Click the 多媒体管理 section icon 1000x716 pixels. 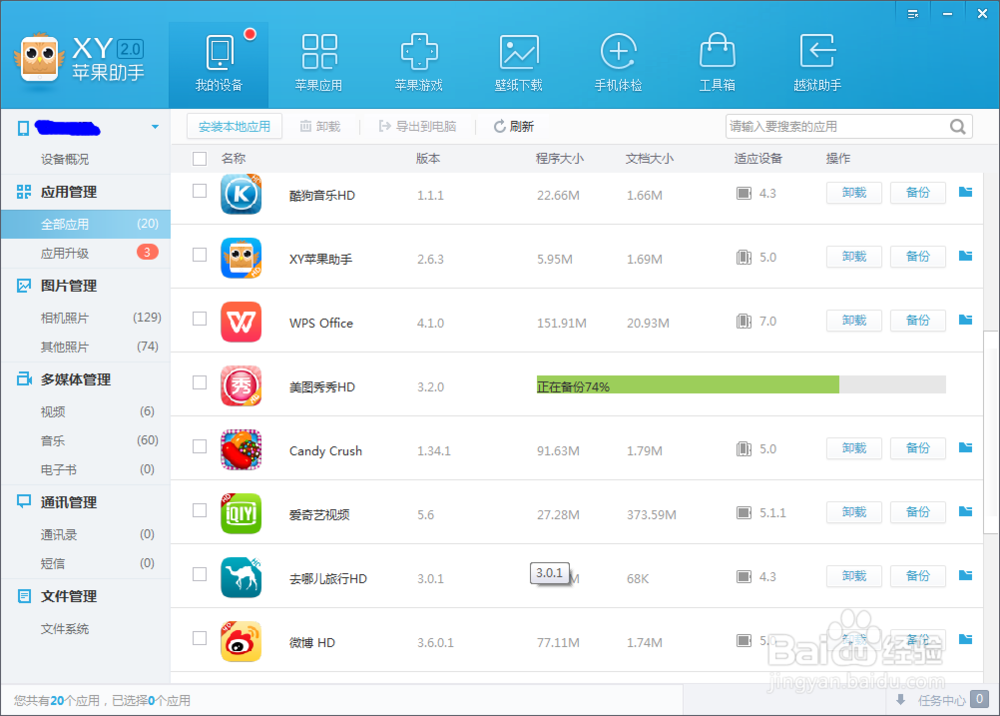click(x=24, y=379)
